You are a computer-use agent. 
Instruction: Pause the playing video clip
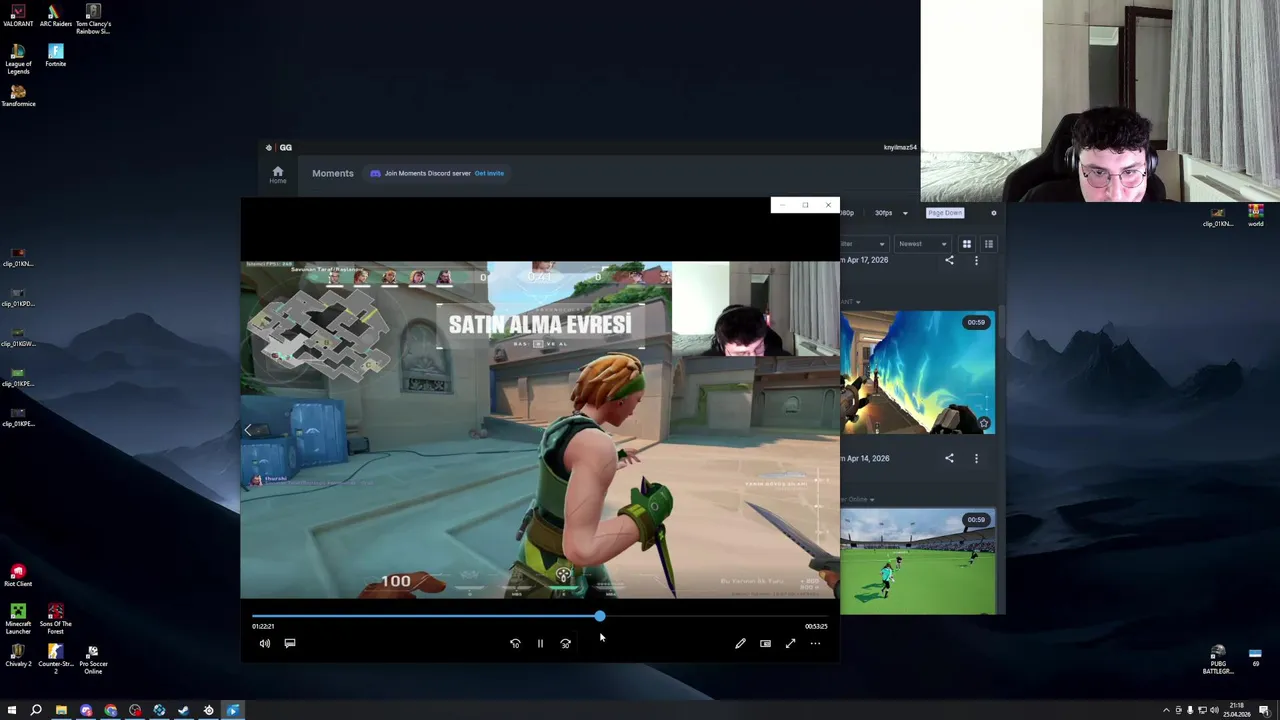(540, 644)
